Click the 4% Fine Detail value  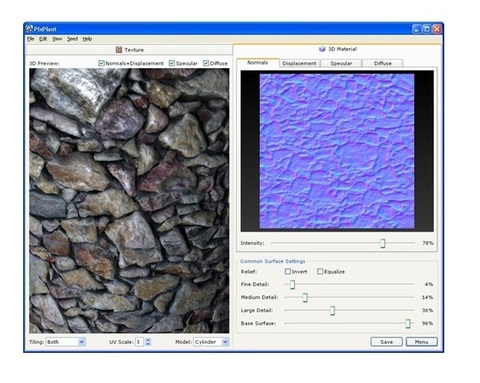coord(429,284)
